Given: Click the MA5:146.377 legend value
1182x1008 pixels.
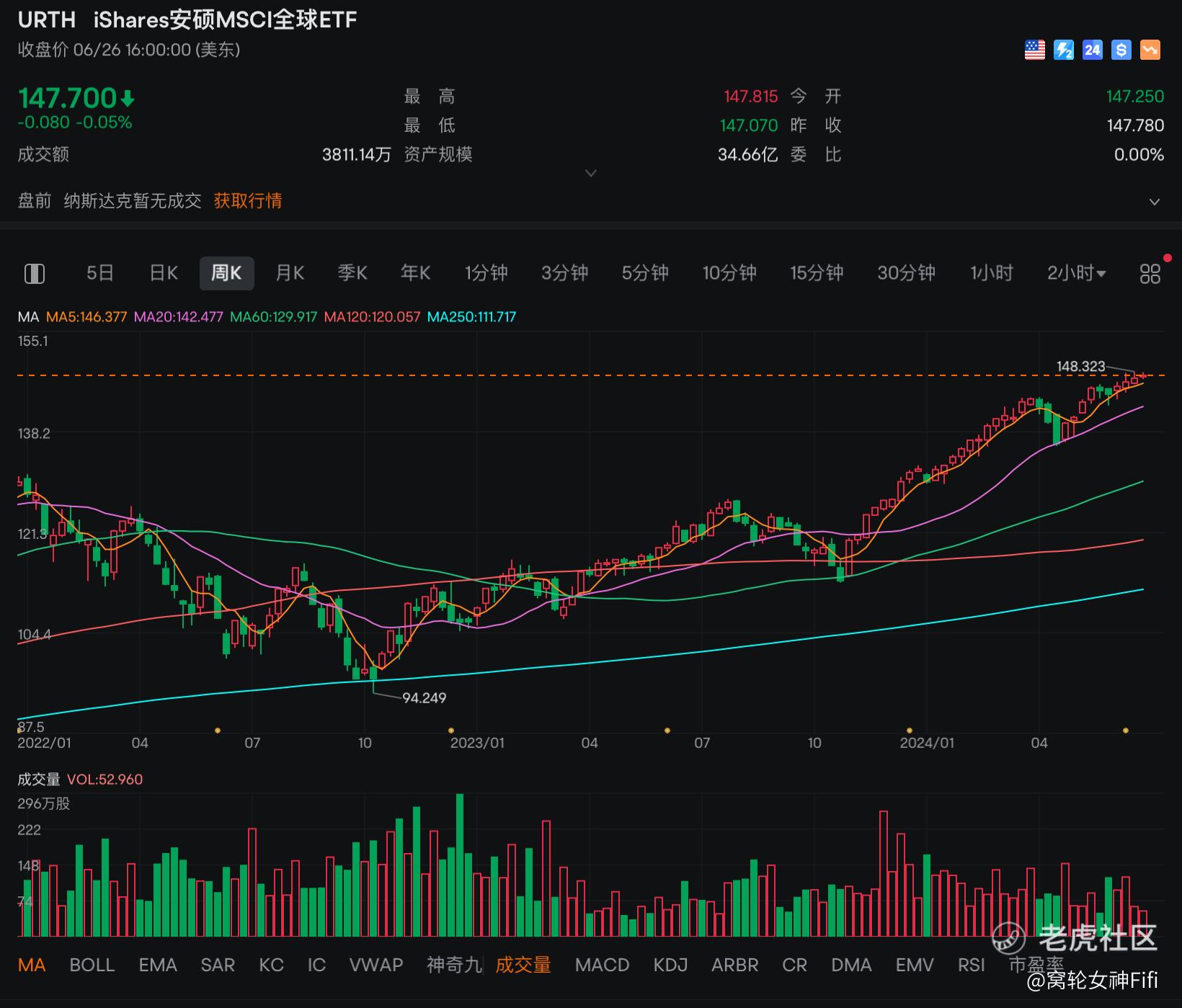Looking at the screenshot, I should pyautogui.click(x=86, y=317).
